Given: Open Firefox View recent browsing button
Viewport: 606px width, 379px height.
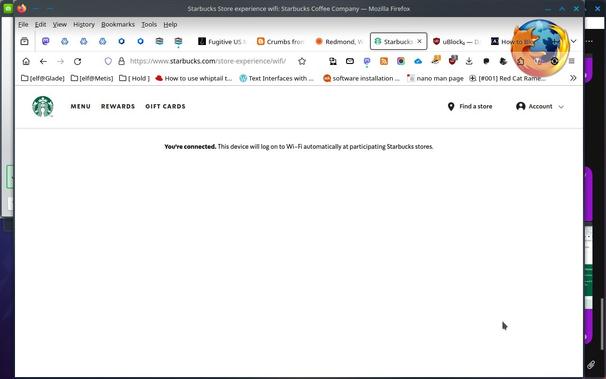Looking at the screenshot, I should tap(24, 41).
